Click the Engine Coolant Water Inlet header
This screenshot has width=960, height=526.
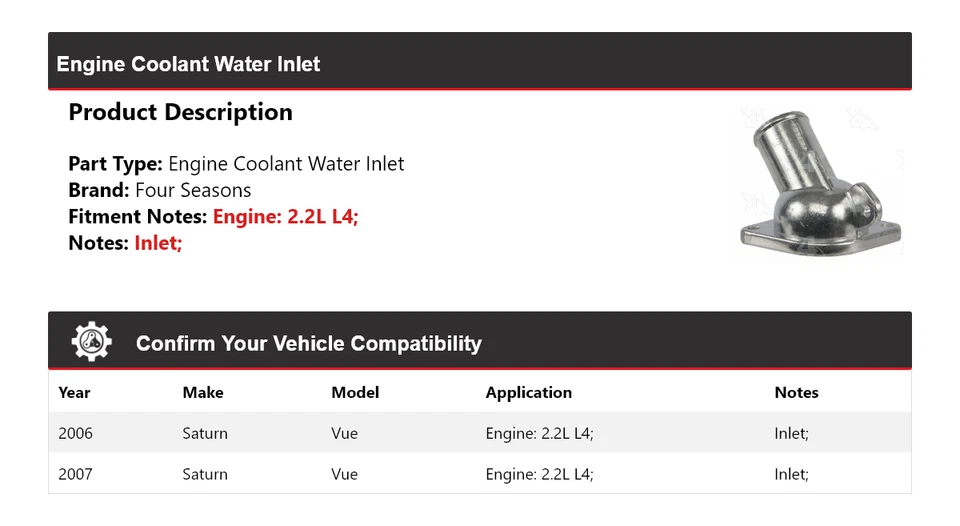click(x=188, y=64)
